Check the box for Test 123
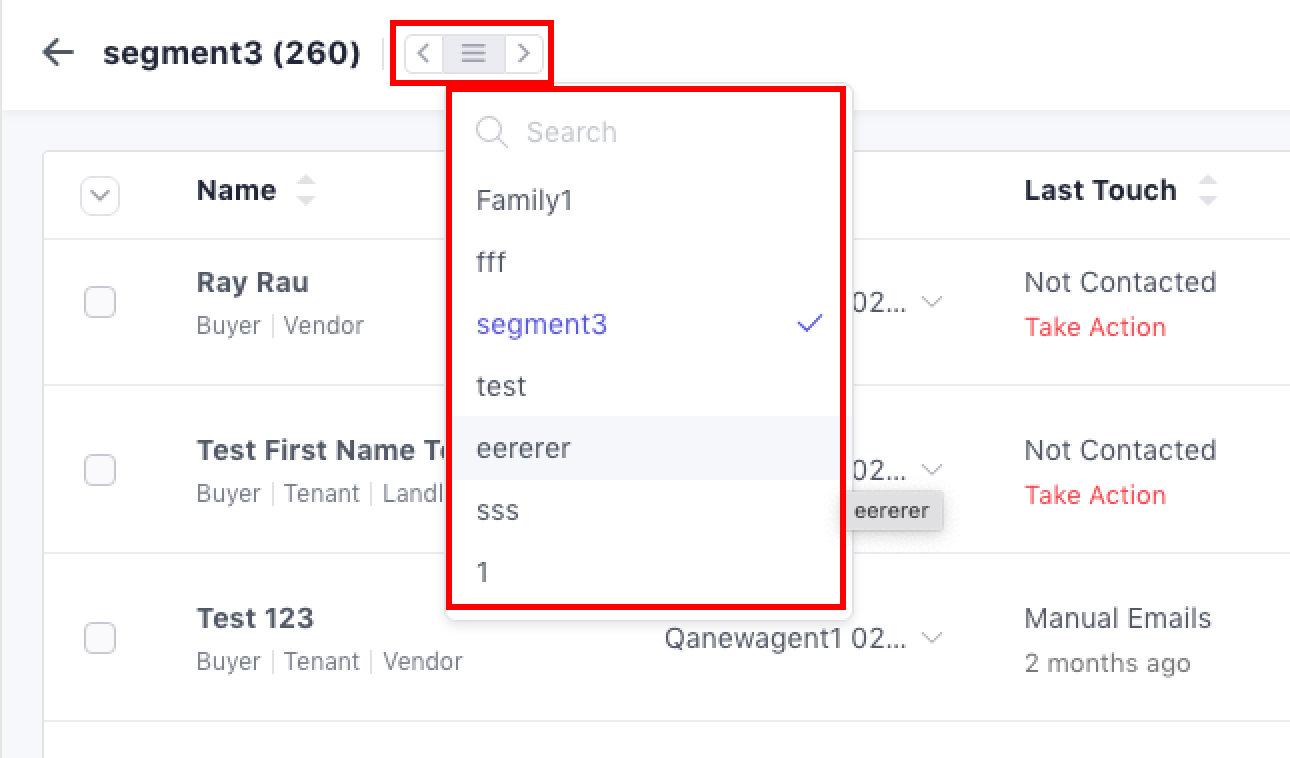This screenshot has width=1290, height=758. (x=100, y=638)
